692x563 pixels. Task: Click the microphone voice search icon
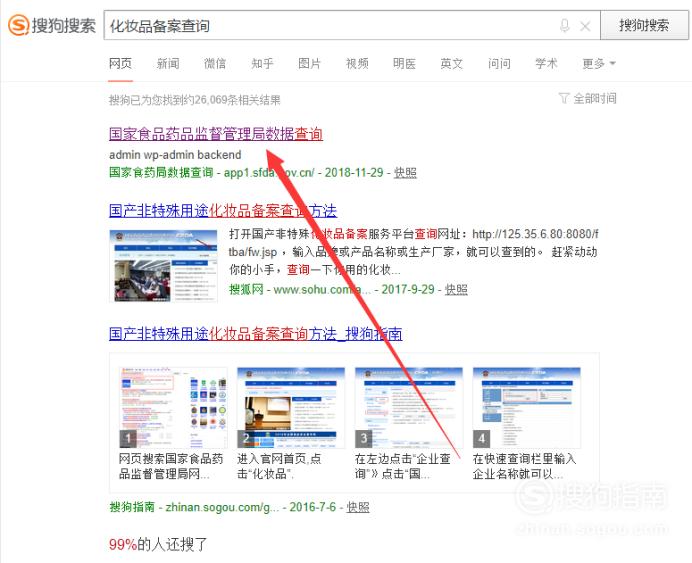[x=564, y=26]
